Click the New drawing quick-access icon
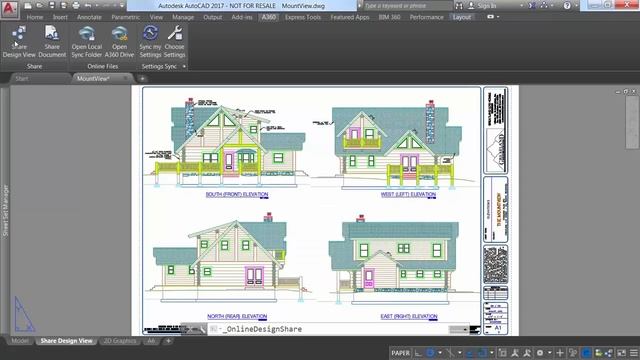This screenshot has height=360, width=640. (28, 6)
